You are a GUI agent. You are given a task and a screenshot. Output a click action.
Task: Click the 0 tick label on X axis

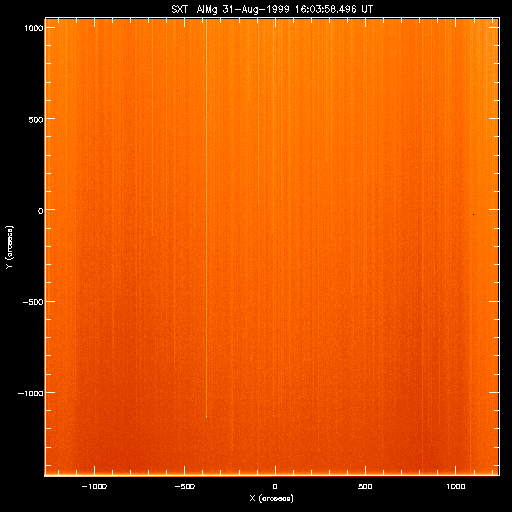point(275,487)
